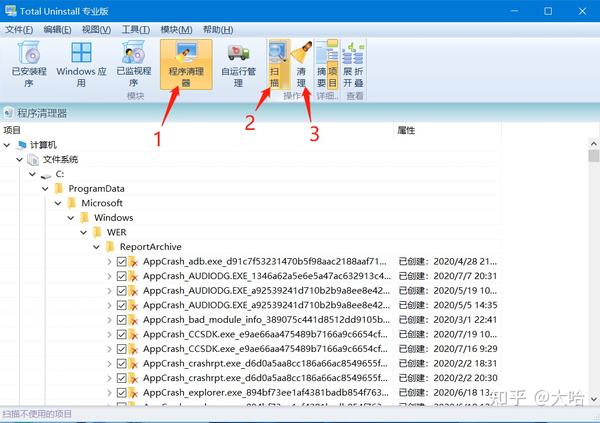Open the 已监视程序 module
The width and height of the screenshot is (600, 423).
[x=134, y=64]
